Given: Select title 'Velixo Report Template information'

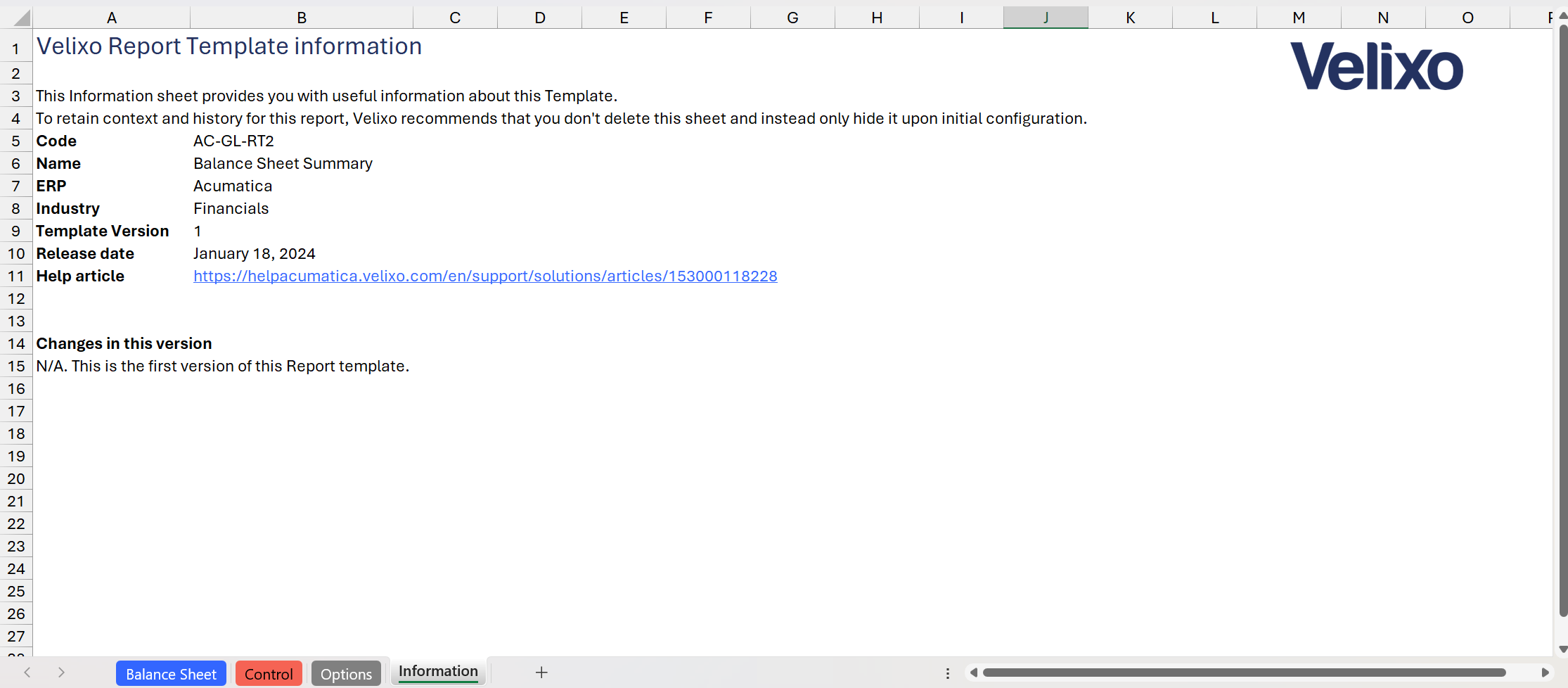Looking at the screenshot, I should pyautogui.click(x=229, y=46).
